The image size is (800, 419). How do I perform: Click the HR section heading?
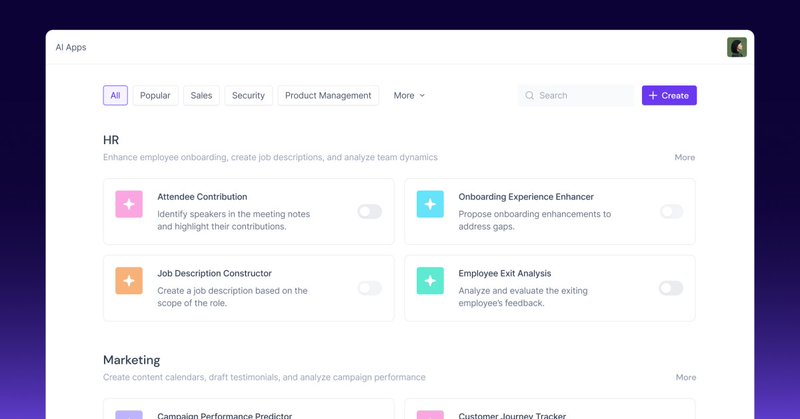click(x=111, y=140)
